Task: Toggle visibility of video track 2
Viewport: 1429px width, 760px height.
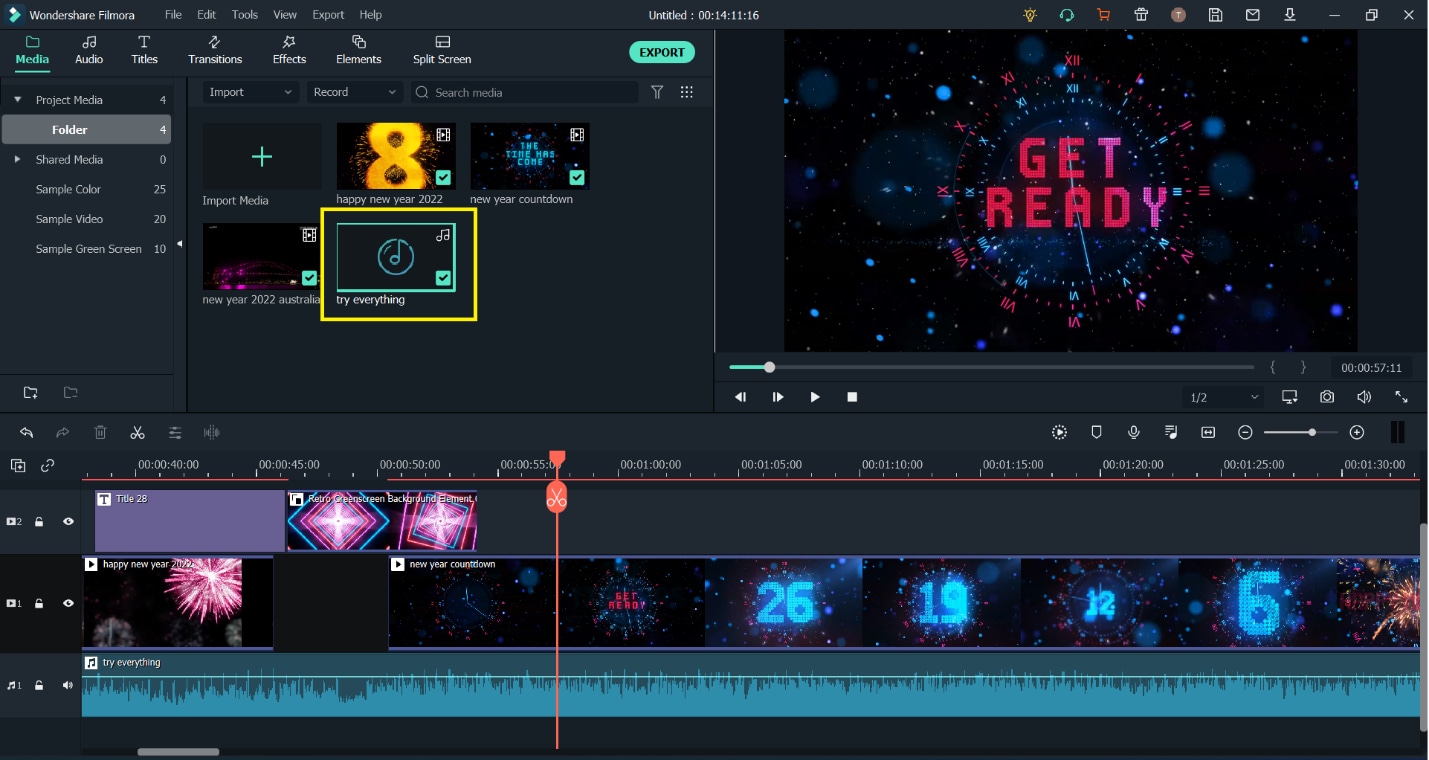Action: pyautogui.click(x=68, y=521)
